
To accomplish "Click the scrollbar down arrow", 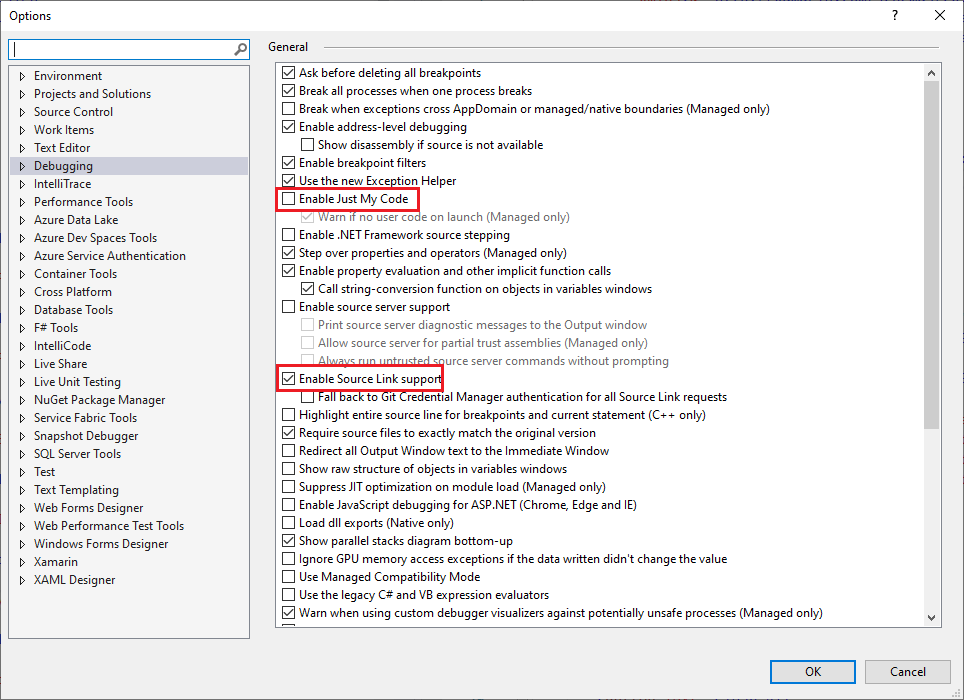I will [x=931, y=618].
